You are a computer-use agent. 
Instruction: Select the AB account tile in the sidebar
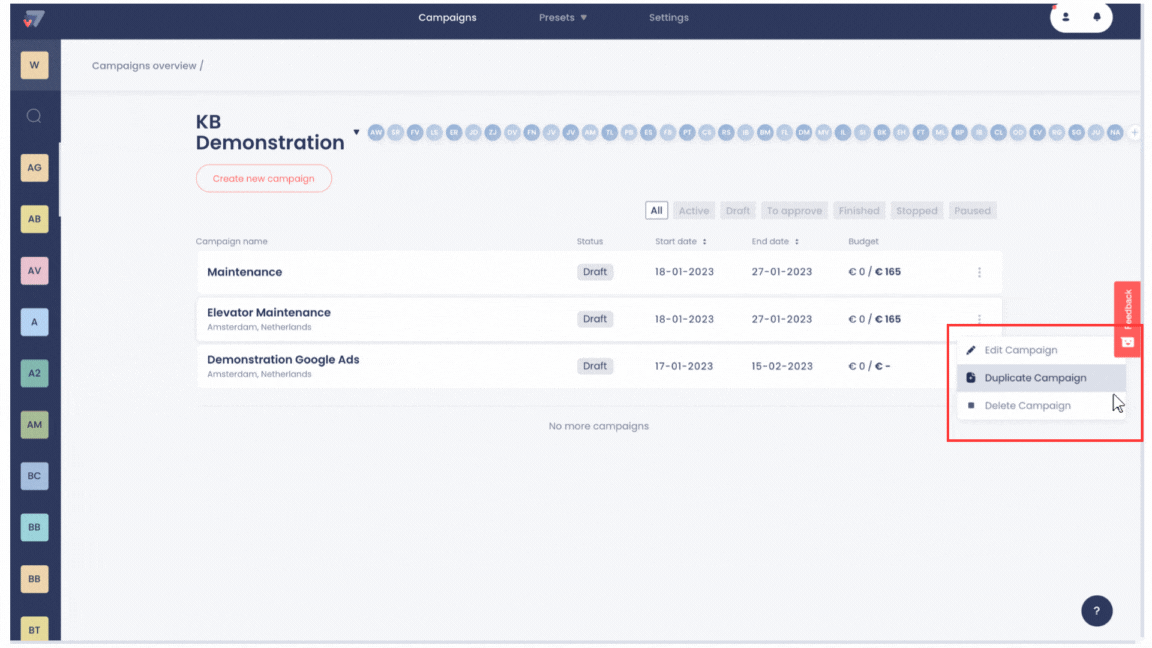[x=35, y=219]
